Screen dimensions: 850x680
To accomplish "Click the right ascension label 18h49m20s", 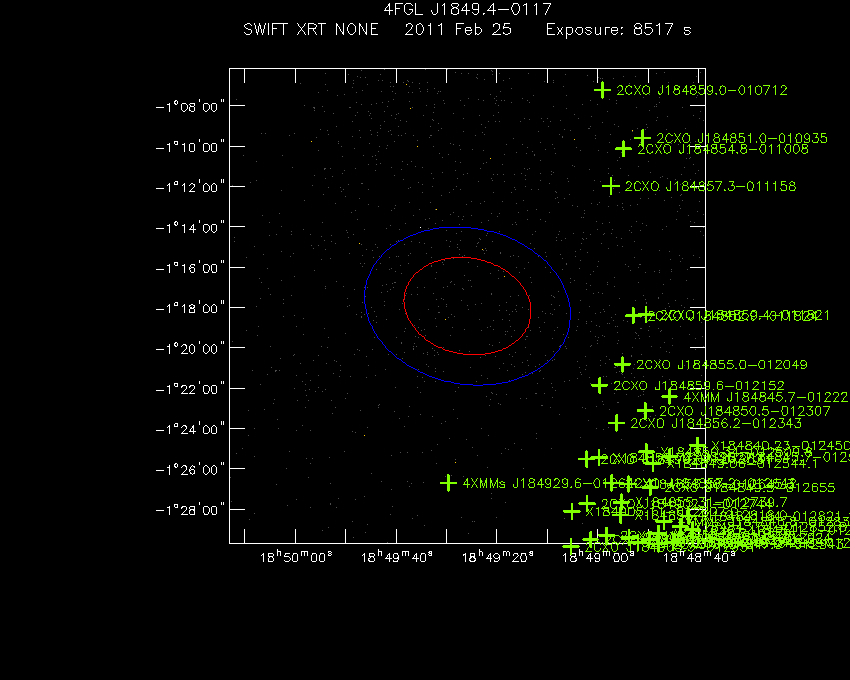I will [497, 557].
